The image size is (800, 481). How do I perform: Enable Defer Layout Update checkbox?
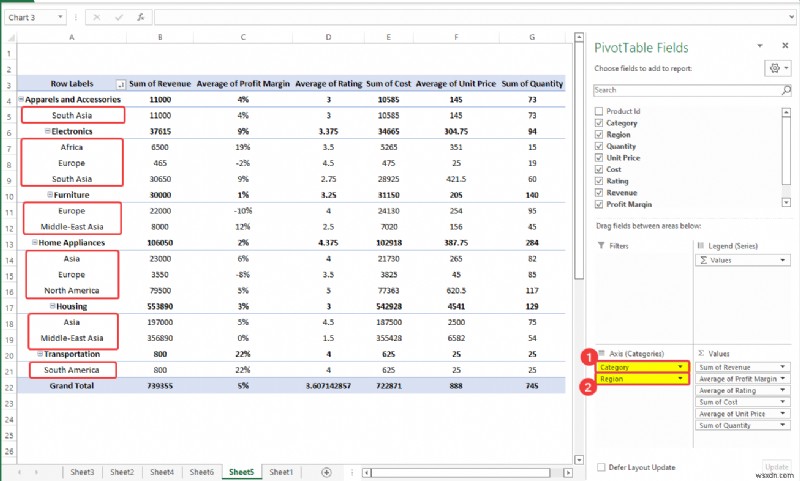pos(601,467)
